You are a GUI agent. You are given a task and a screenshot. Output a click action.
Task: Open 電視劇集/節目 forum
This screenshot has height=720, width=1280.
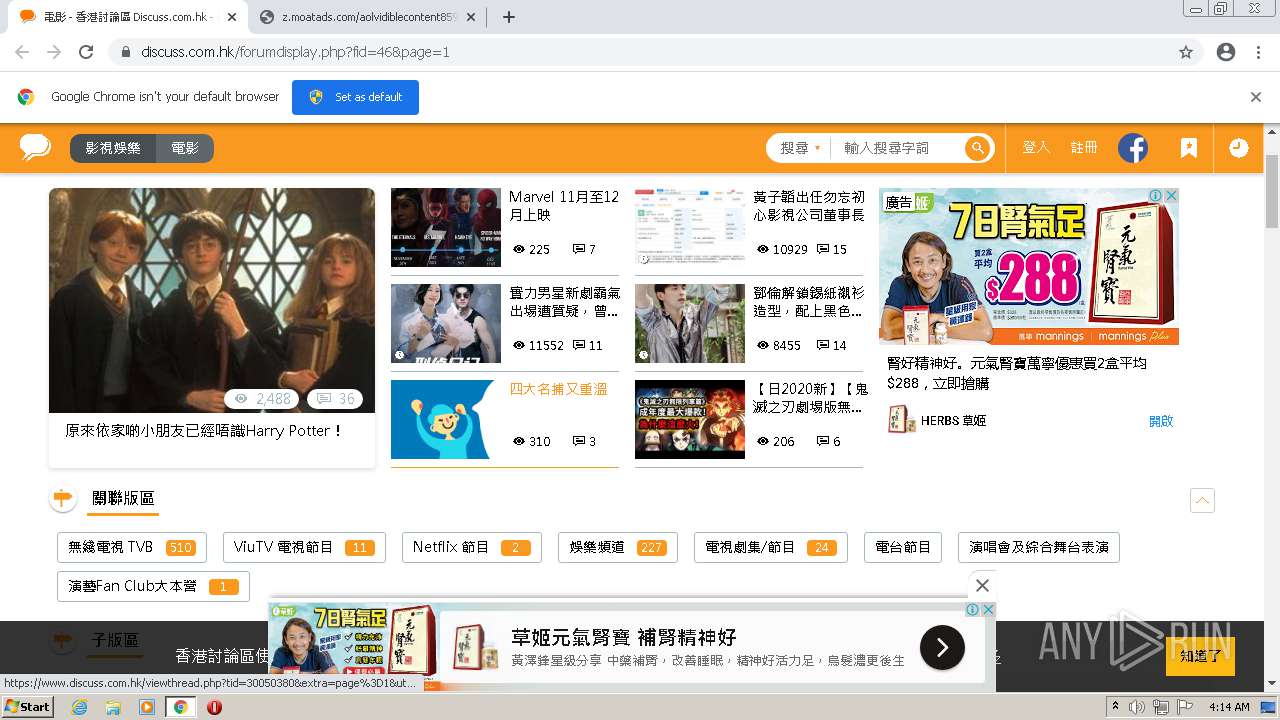[770, 547]
